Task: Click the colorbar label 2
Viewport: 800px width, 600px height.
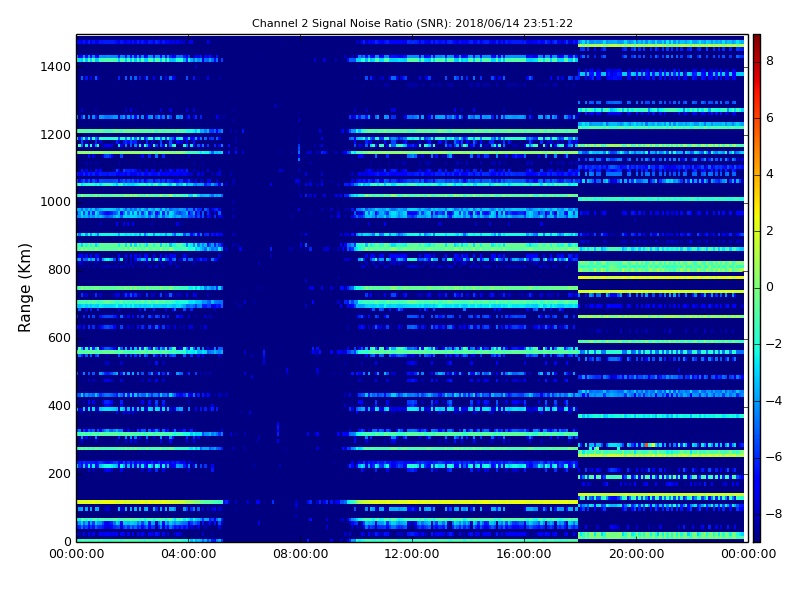Action: (770, 231)
